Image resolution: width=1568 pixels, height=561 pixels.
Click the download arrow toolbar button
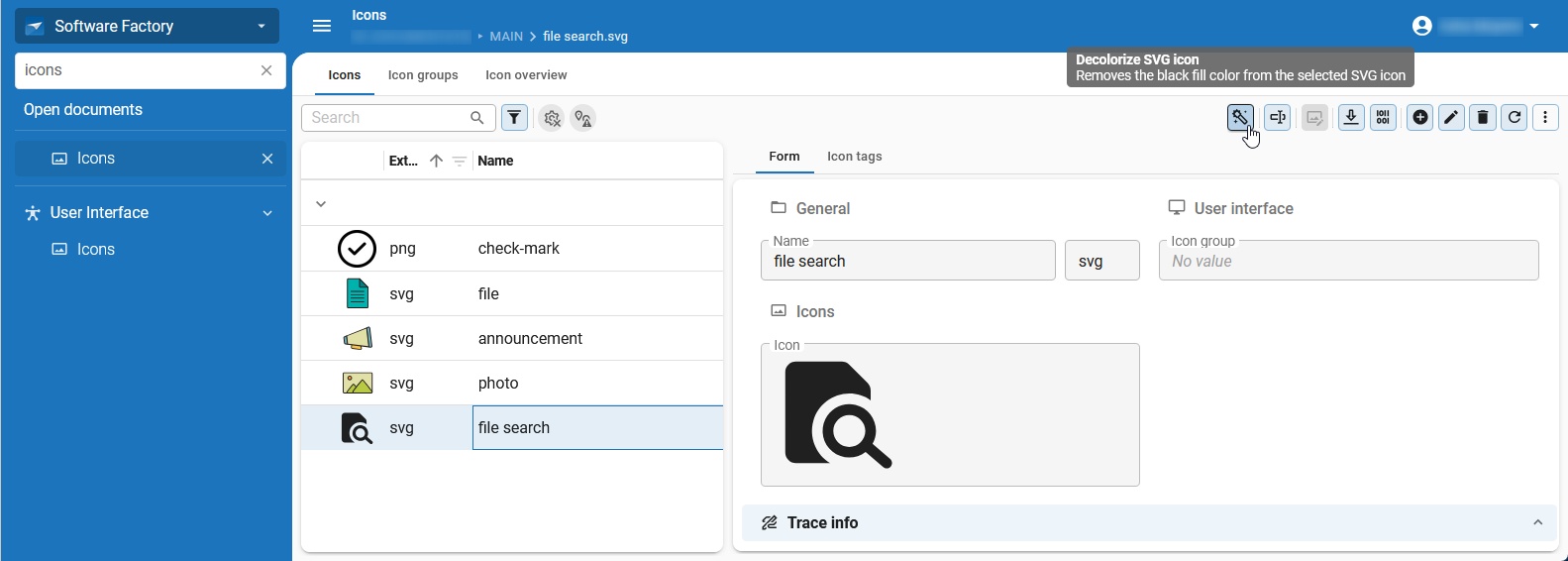(1351, 118)
